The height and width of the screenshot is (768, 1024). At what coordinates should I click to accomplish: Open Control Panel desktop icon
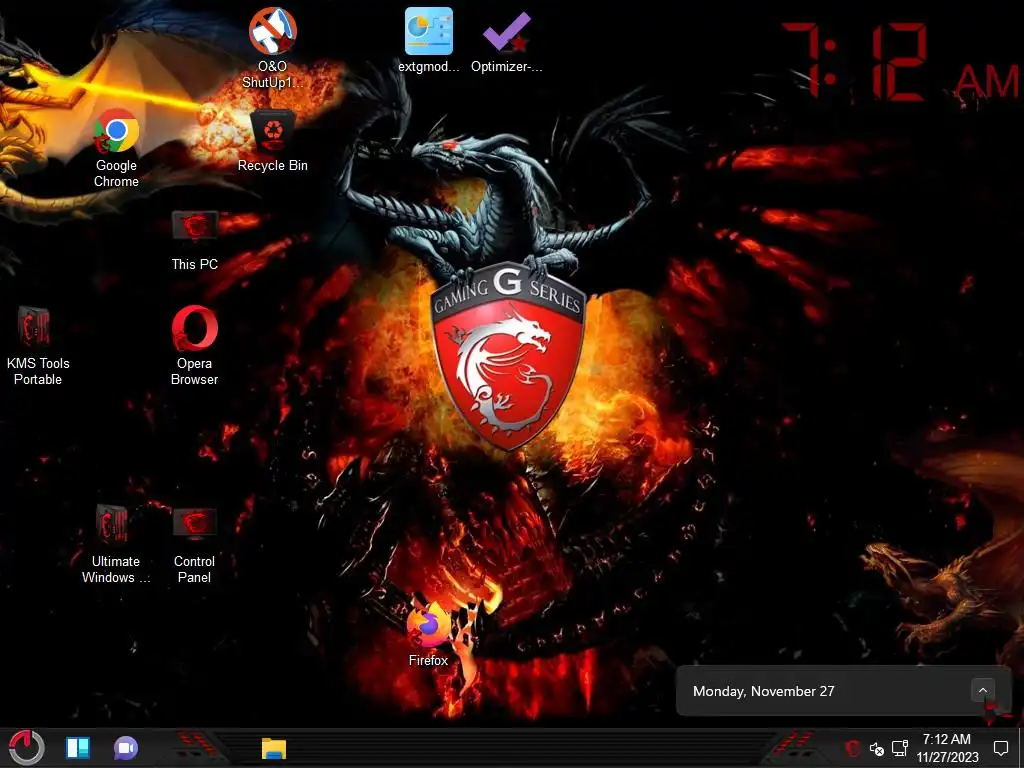194,544
